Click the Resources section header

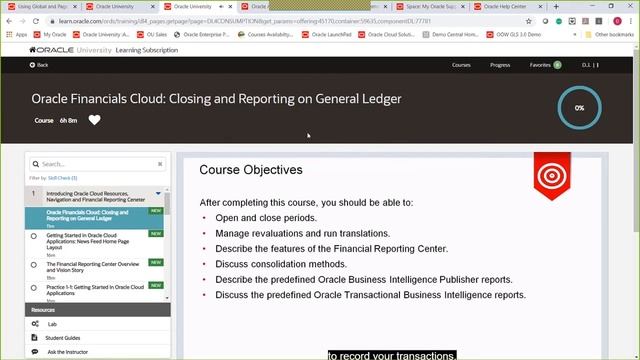click(98, 310)
